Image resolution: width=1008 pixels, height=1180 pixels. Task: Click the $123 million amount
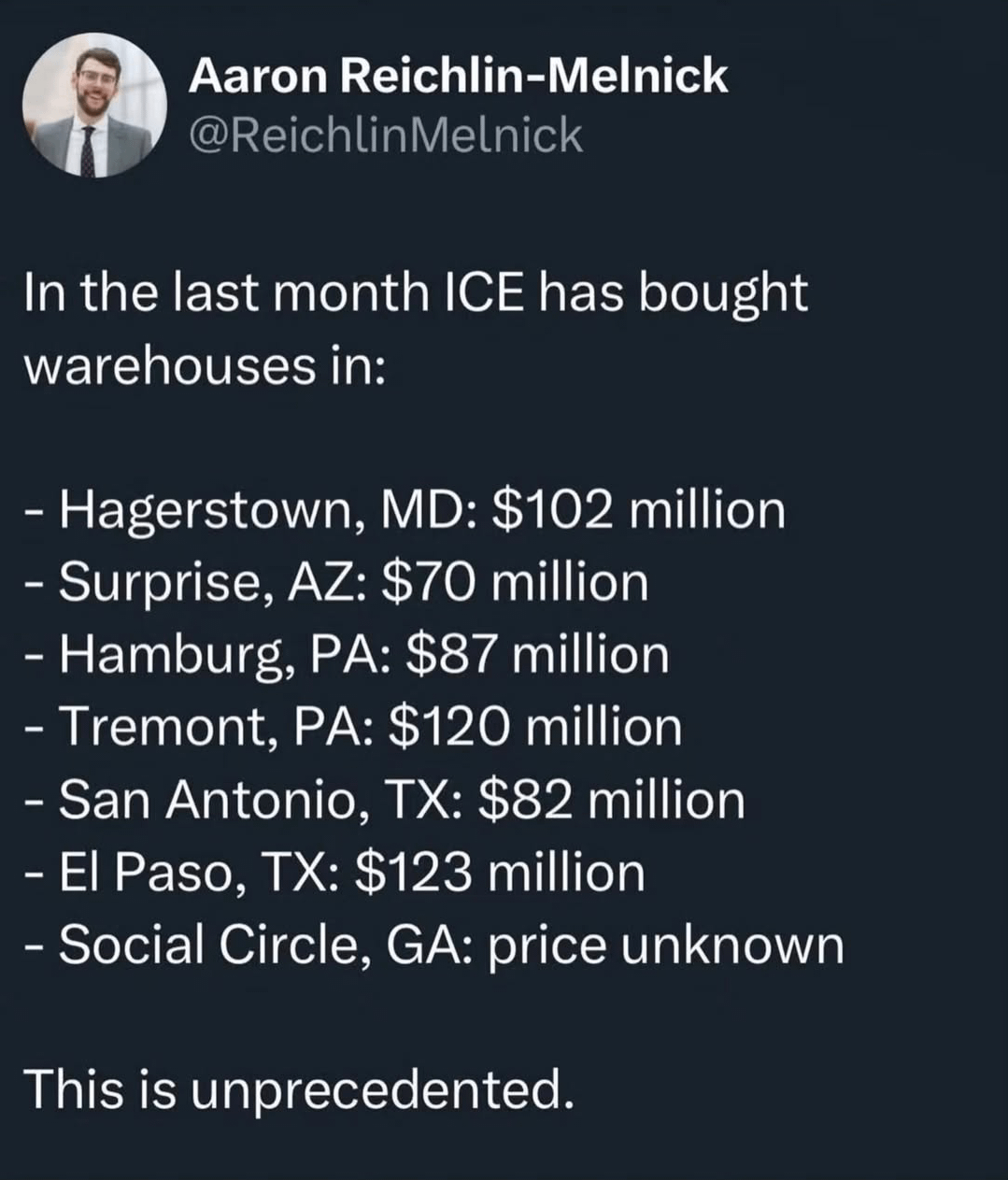pos(501,874)
